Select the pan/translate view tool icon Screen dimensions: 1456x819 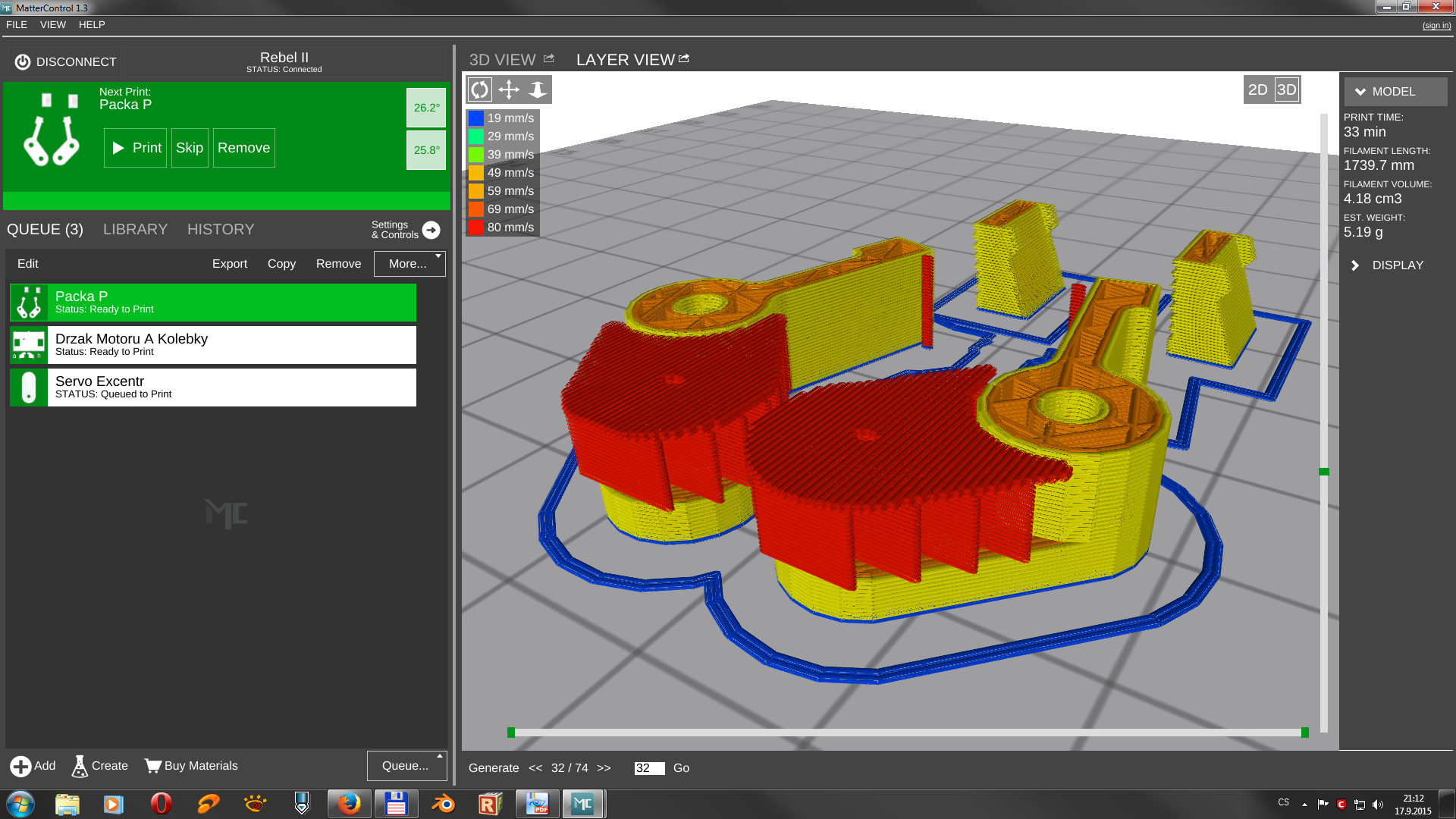(509, 89)
